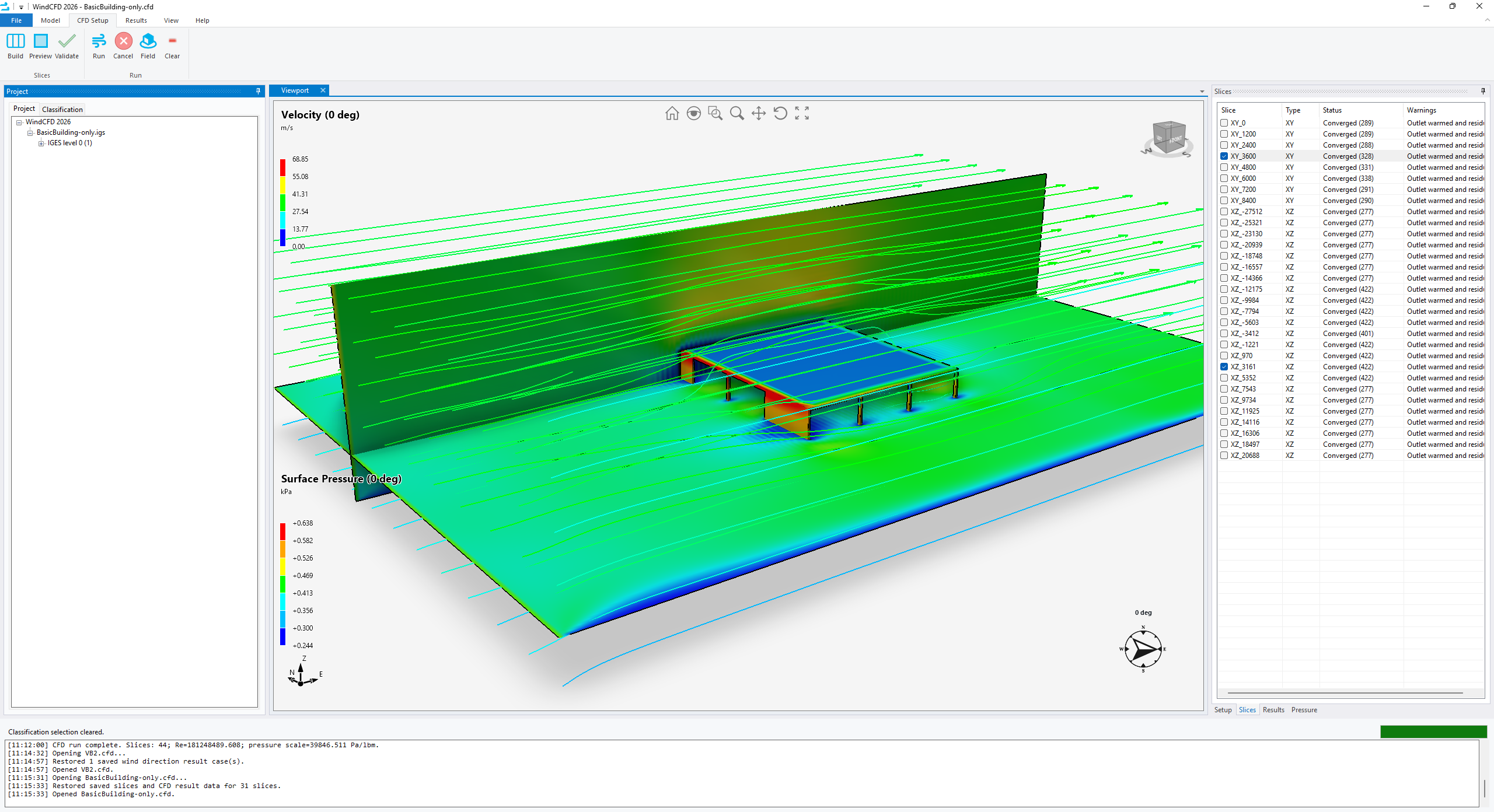Enable the XY_4800 slice checkbox
Viewport: 1494px width, 812px height.
click(1224, 167)
